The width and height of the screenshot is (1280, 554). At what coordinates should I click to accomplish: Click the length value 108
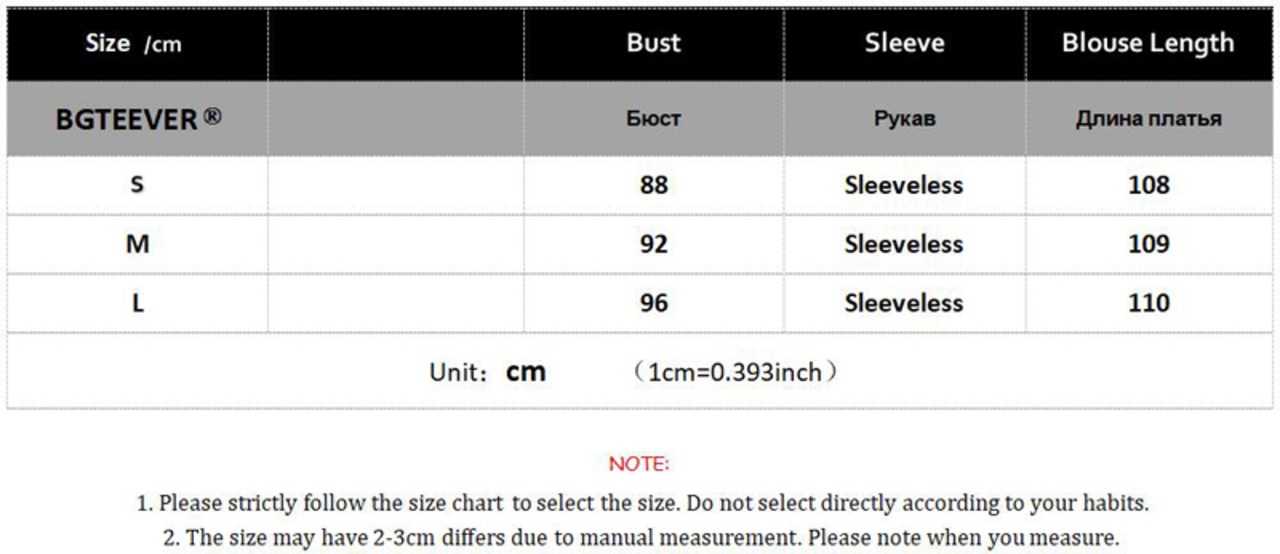click(x=1148, y=185)
